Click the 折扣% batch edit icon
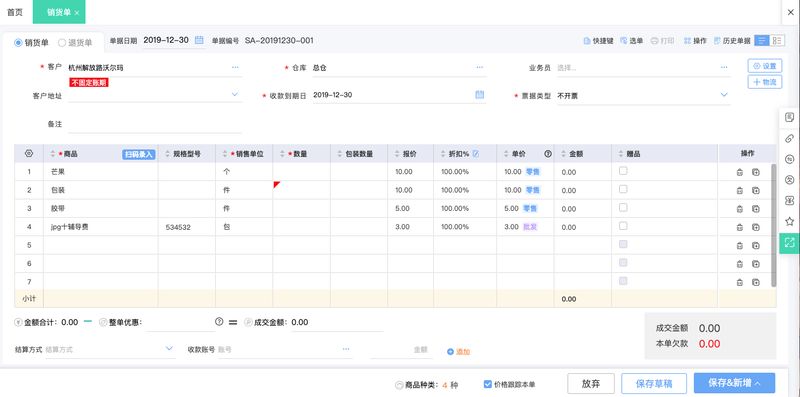 pyautogui.click(x=476, y=154)
